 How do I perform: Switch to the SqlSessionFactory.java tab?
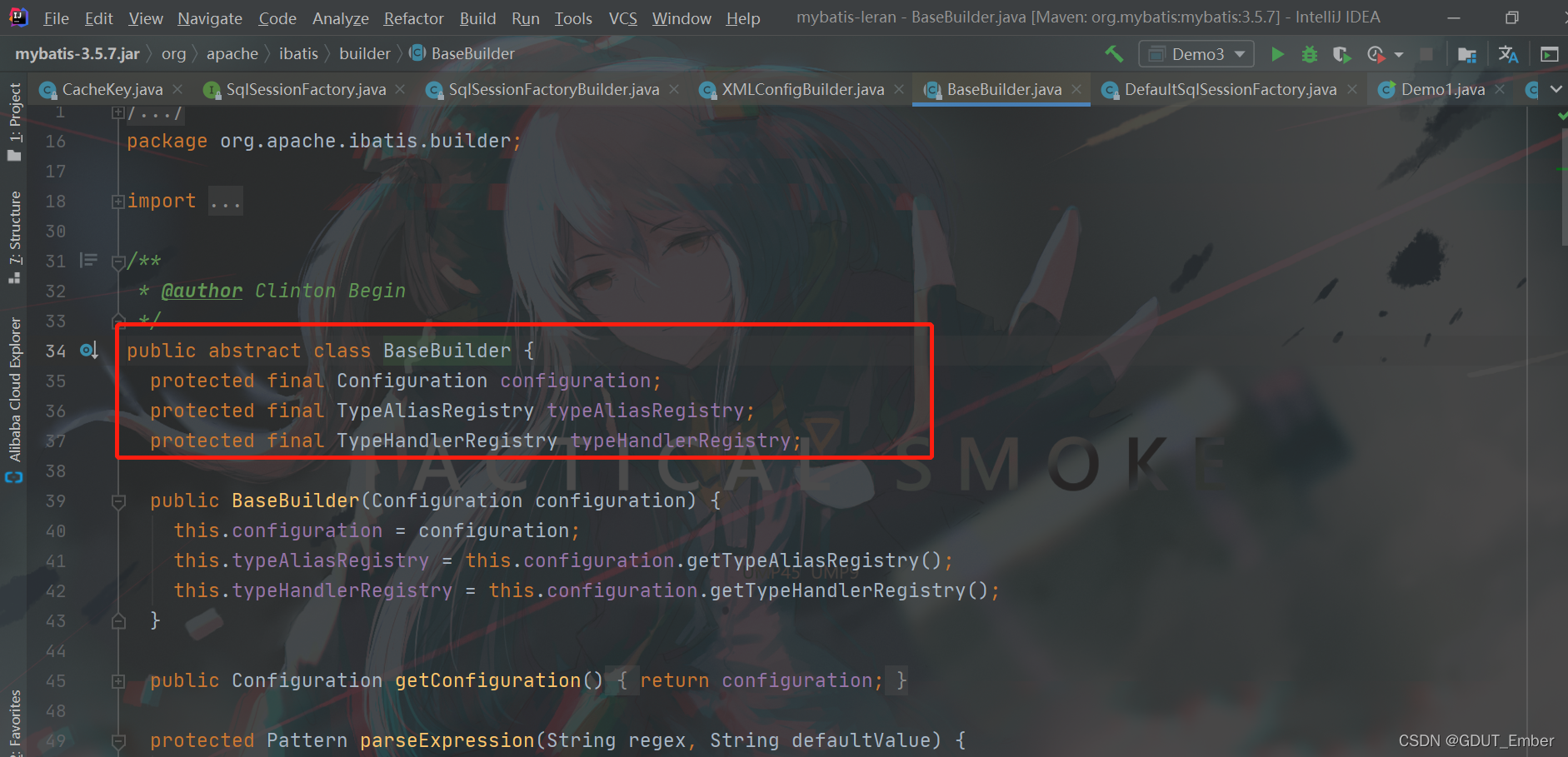tap(306, 89)
